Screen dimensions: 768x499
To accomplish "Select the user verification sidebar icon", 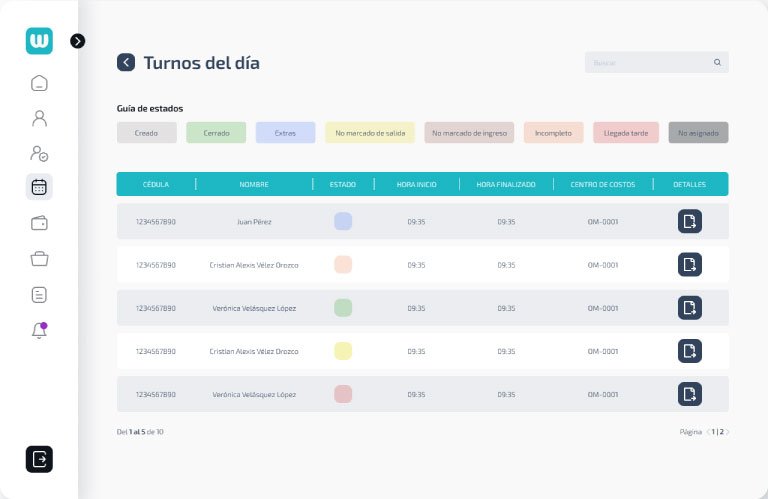I will click(x=39, y=153).
